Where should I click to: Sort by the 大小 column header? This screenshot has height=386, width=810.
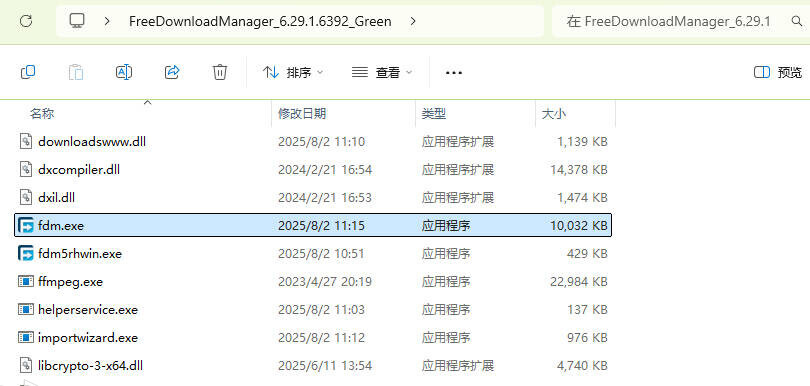pyautogui.click(x=553, y=114)
